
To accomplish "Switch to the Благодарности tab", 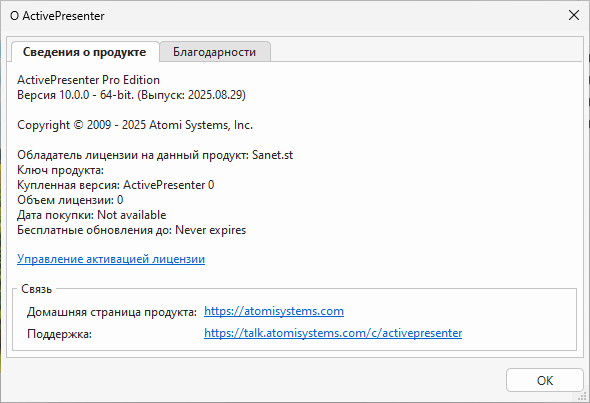I will click(214, 52).
